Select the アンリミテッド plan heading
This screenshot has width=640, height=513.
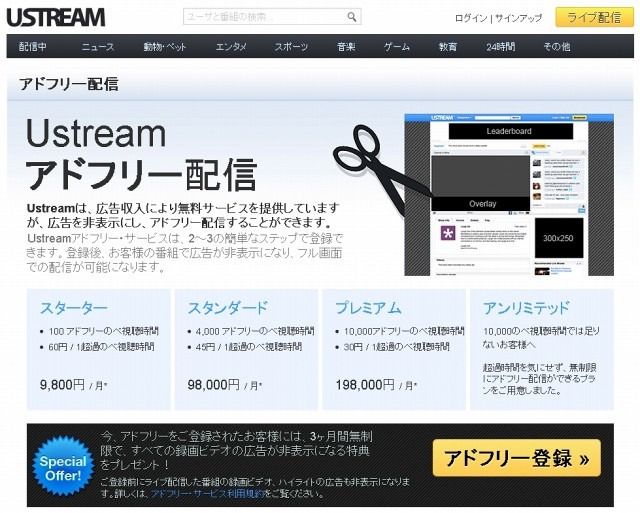(526, 308)
